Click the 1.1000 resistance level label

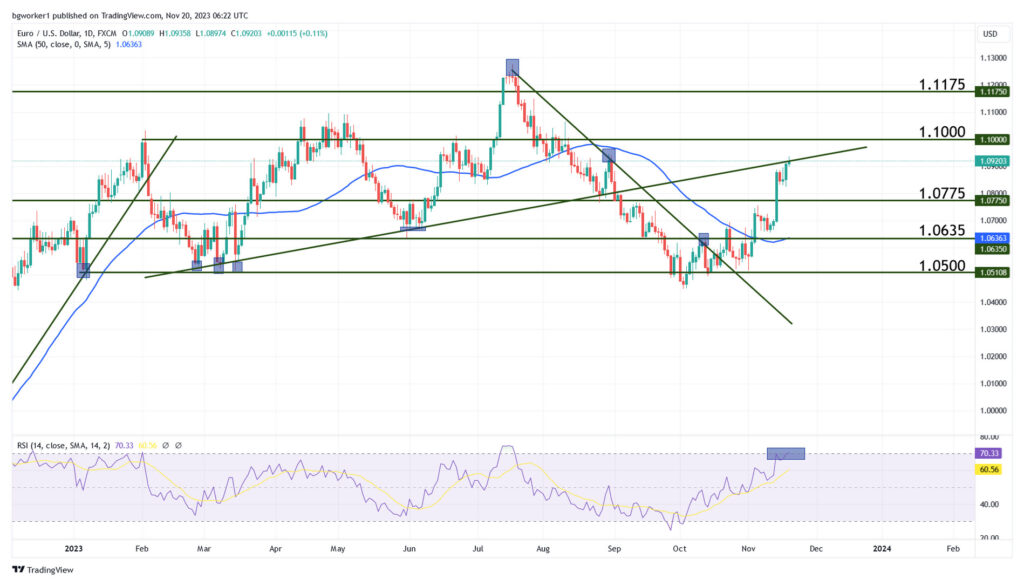[942, 132]
